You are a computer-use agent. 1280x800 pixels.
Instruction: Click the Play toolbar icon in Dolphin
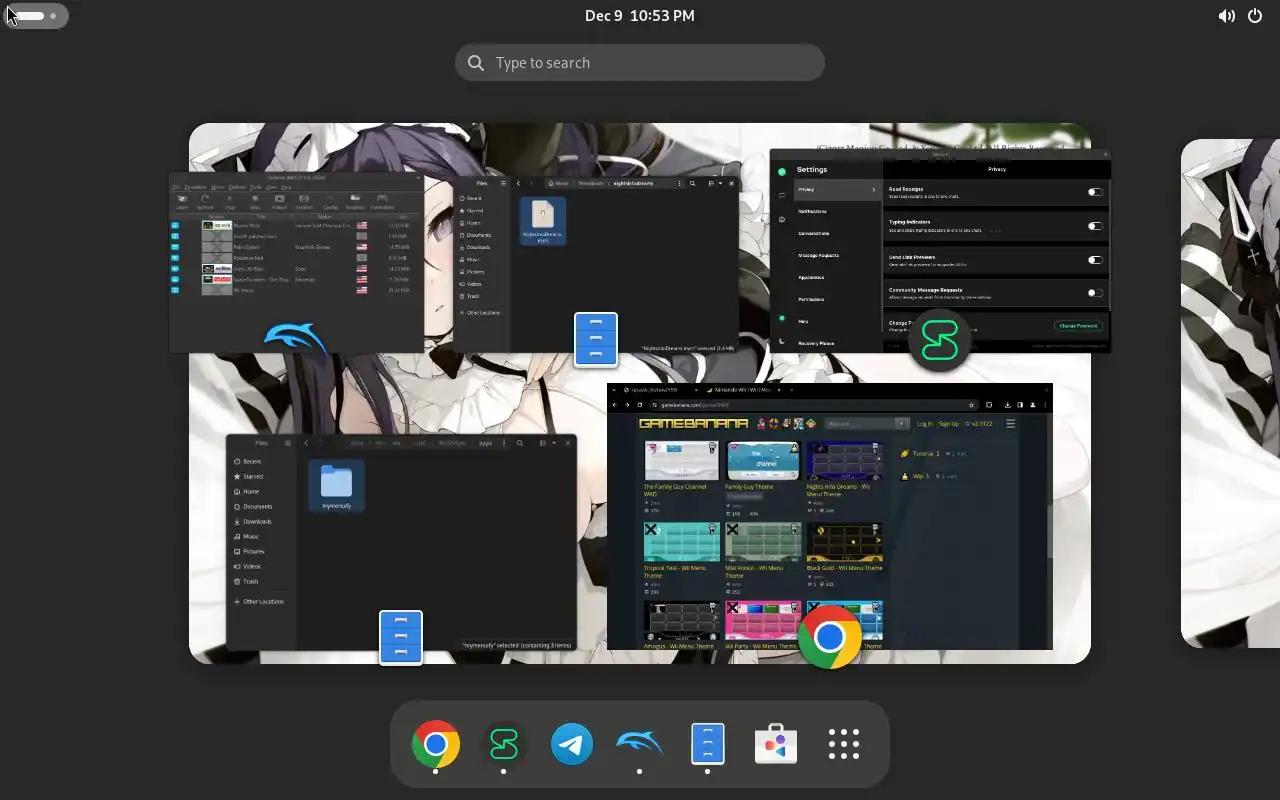coord(230,202)
